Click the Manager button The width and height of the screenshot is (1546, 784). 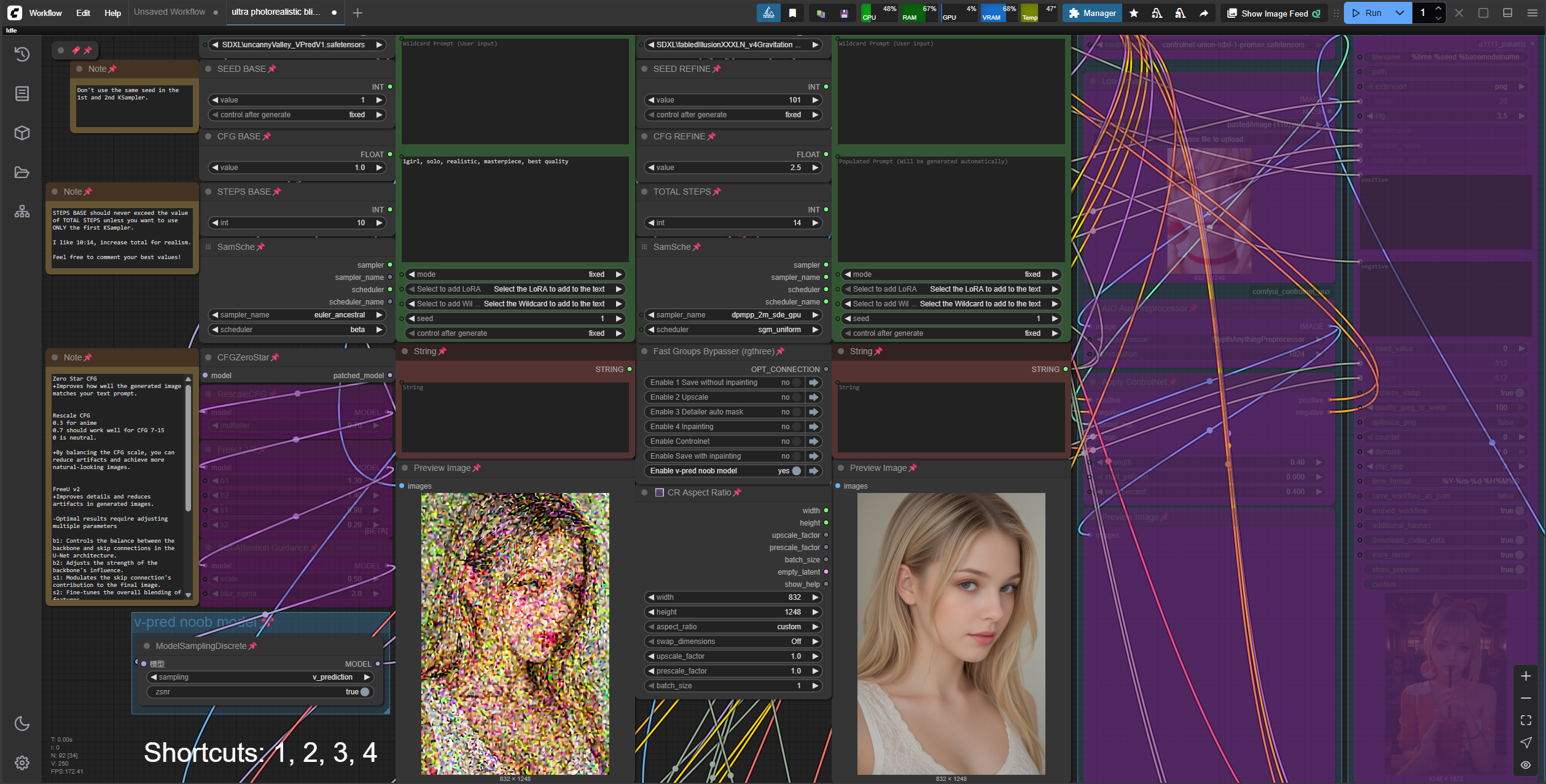pos(1092,13)
